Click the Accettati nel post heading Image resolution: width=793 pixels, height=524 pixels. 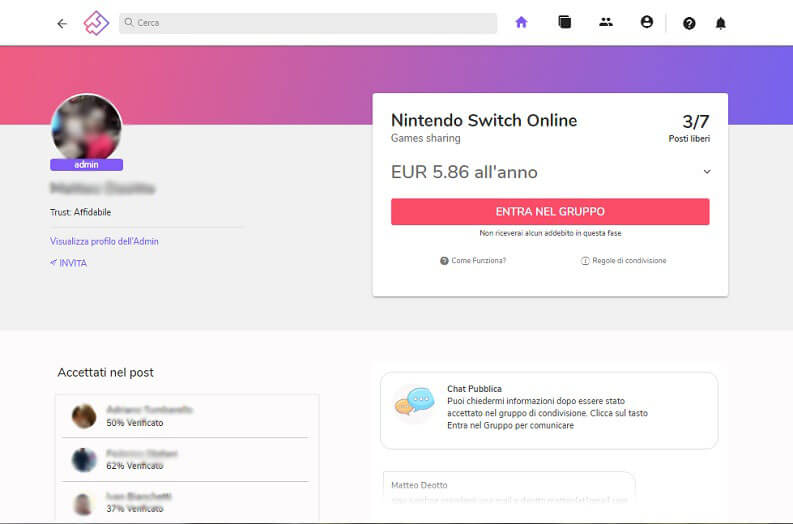tap(106, 372)
